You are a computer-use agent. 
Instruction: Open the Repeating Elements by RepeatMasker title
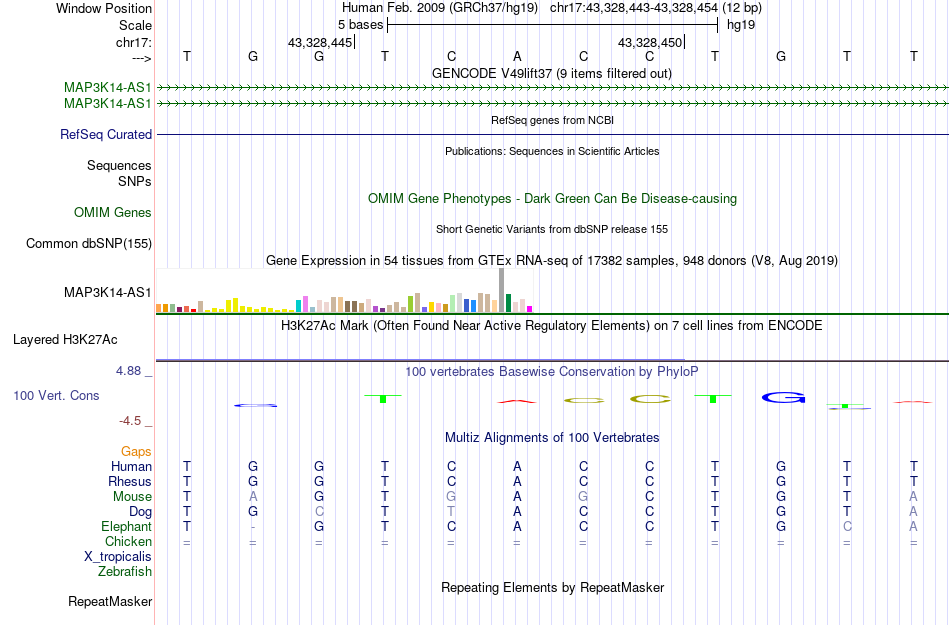click(552, 587)
